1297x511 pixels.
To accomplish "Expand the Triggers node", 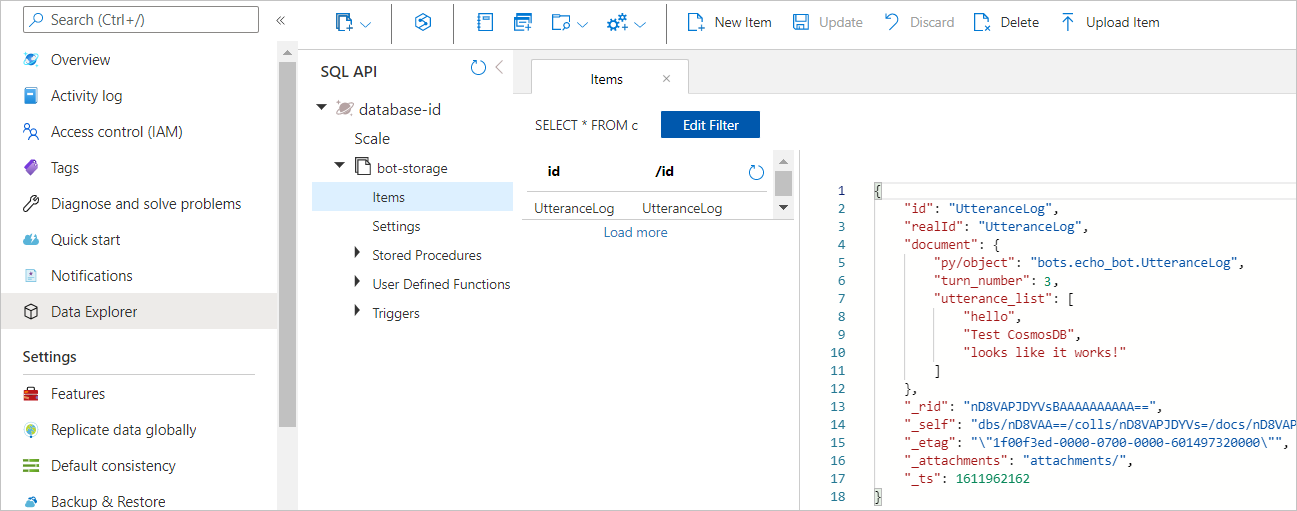I will [358, 312].
